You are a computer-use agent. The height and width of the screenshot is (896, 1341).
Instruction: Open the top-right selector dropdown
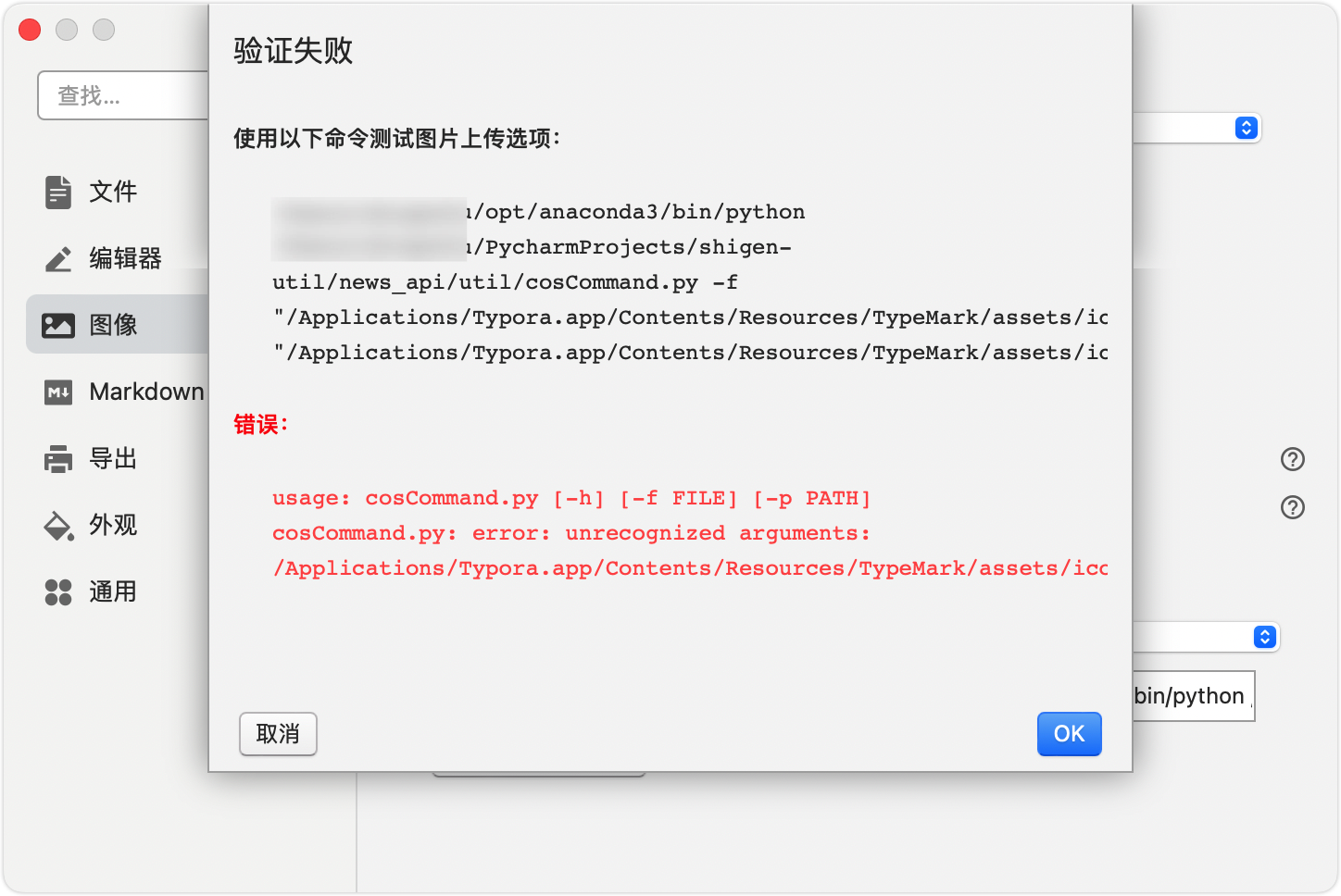(1246, 128)
